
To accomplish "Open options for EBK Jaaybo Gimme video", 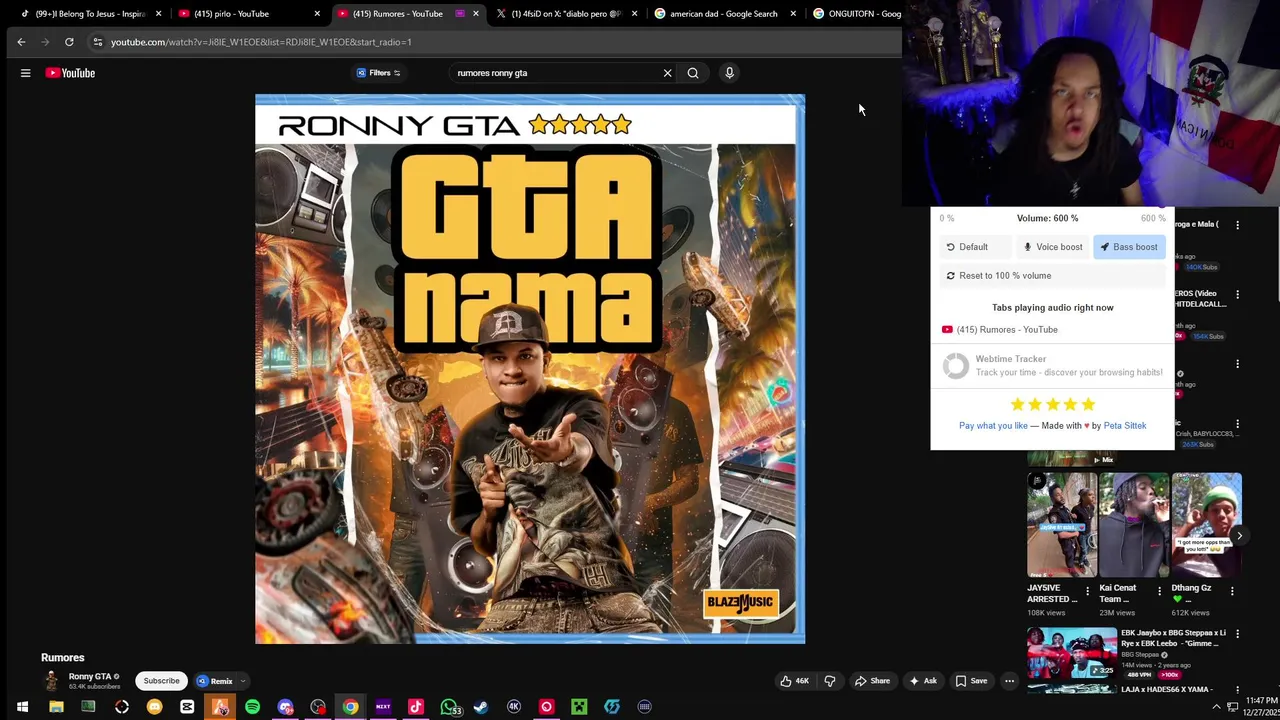I will pyautogui.click(x=1237, y=634).
